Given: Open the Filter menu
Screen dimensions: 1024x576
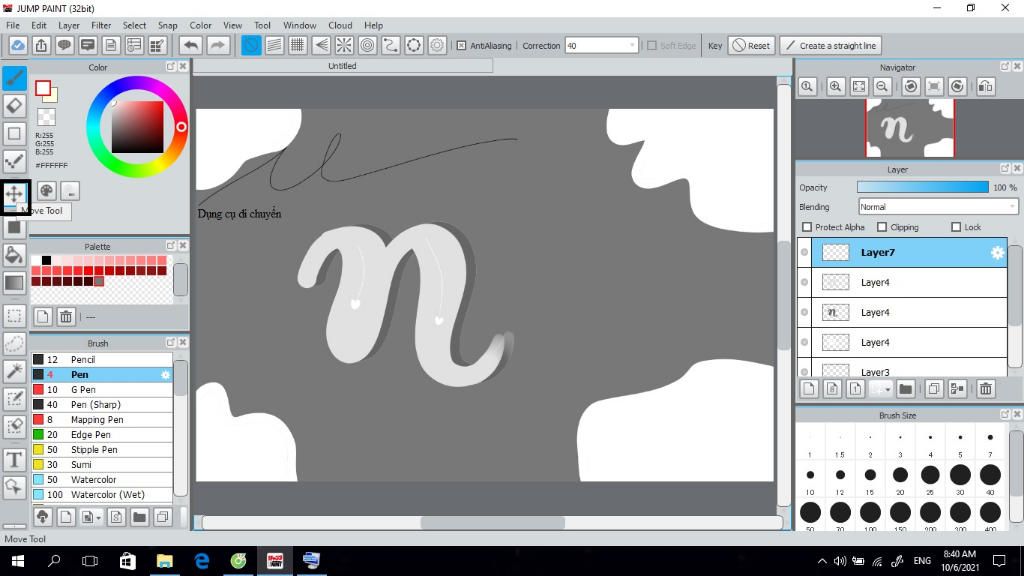Looking at the screenshot, I should tap(101, 25).
